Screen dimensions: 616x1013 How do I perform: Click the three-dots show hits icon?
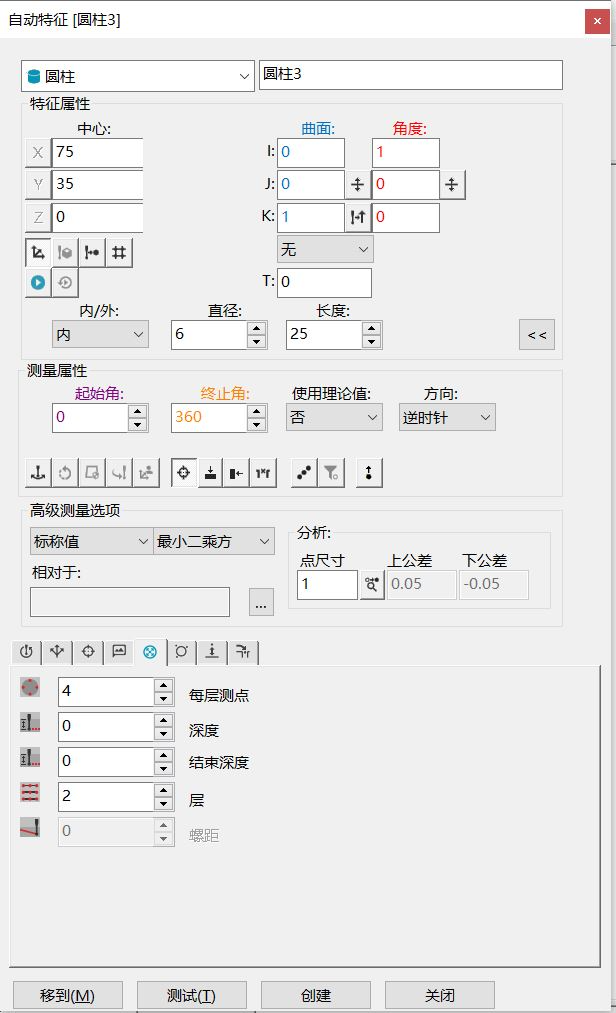tap(304, 473)
